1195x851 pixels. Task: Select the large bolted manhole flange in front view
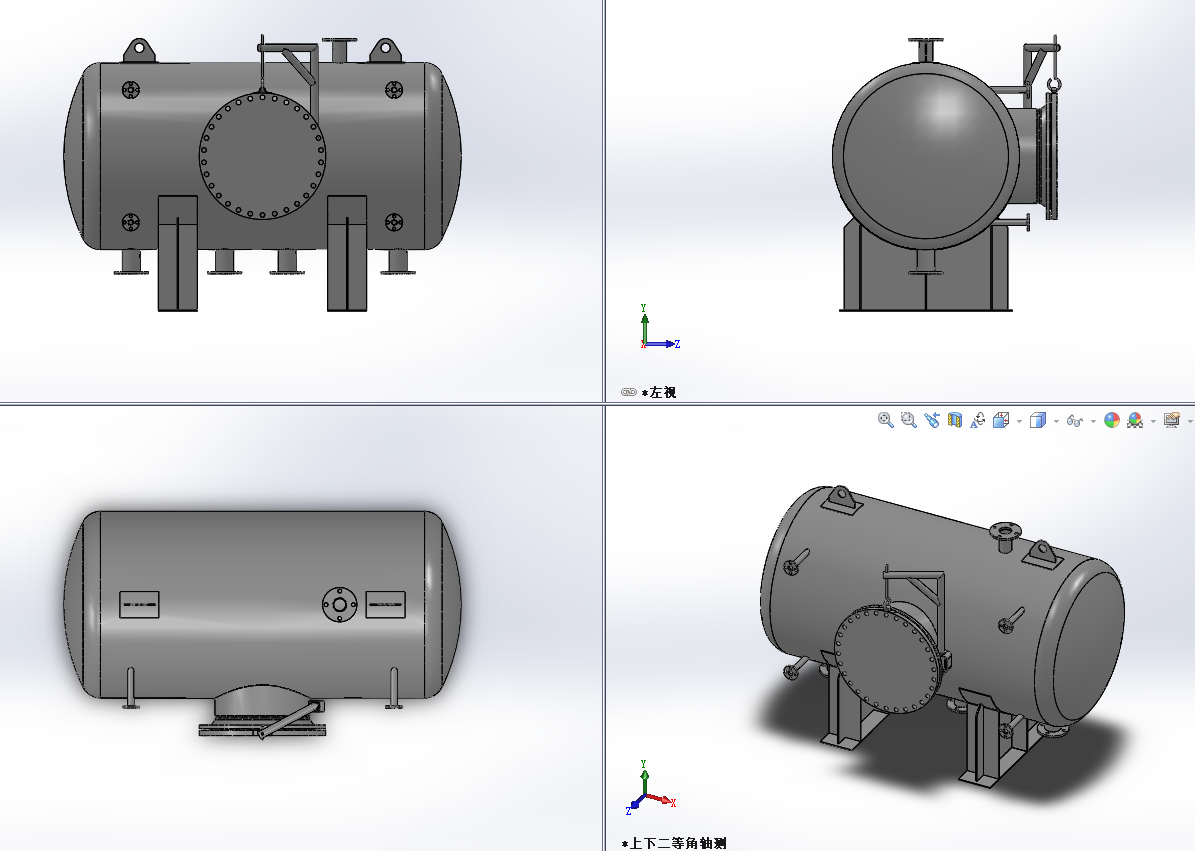pos(262,156)
